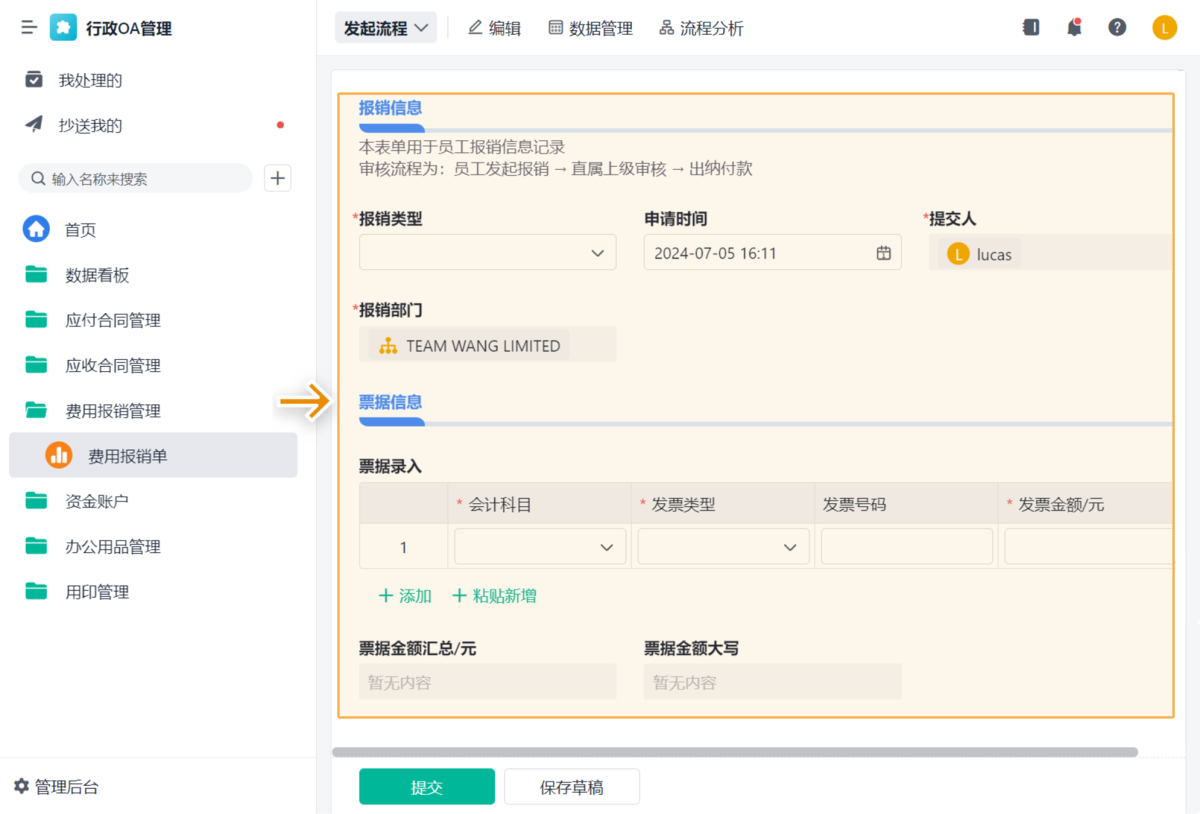This screenshot has width=1200, height=814.
Task: Open the notebook icon in top bar
Action: 1031,28
